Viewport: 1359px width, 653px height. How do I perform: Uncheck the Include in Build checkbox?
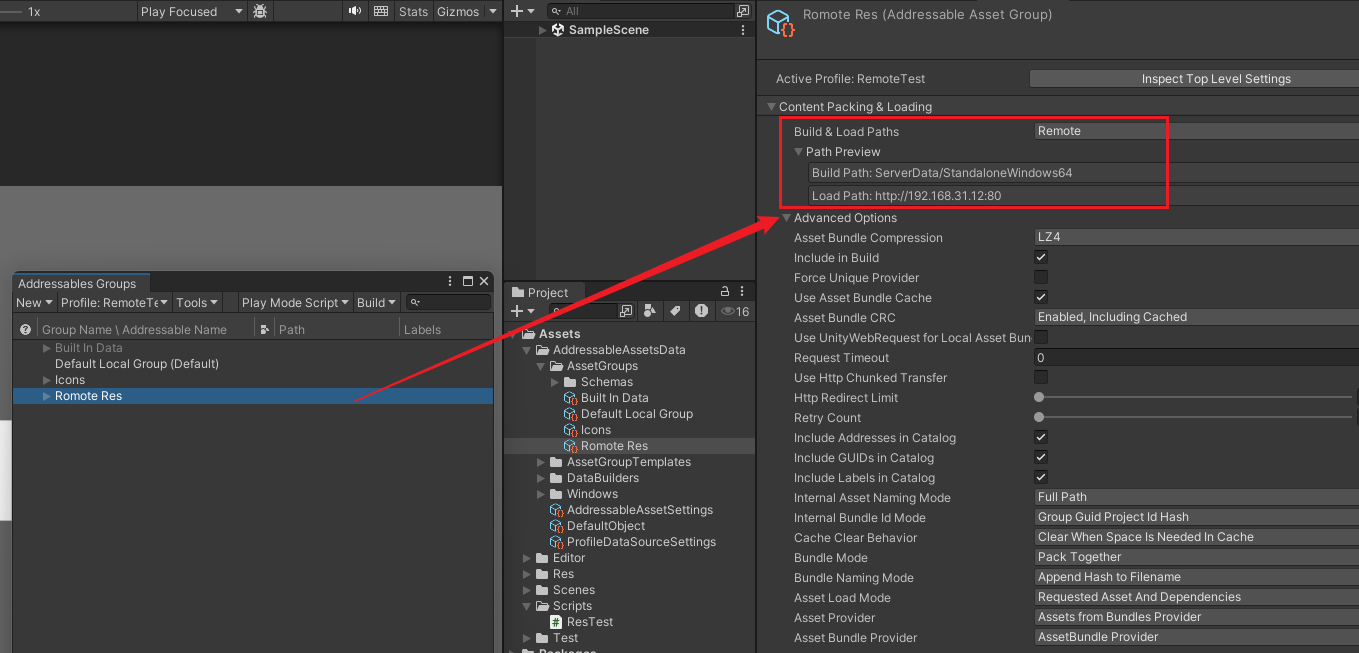[1041, 258]
